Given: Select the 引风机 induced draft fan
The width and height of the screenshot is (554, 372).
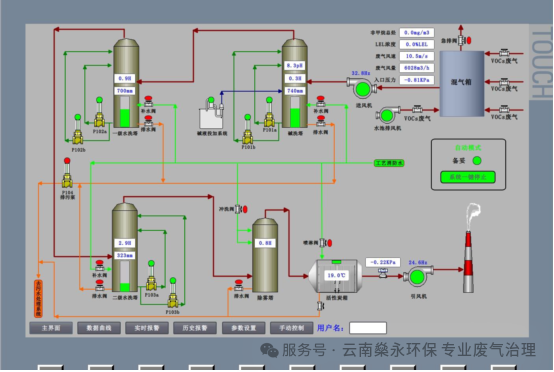Looking at the screenshot, I should (x=418, y=277).
